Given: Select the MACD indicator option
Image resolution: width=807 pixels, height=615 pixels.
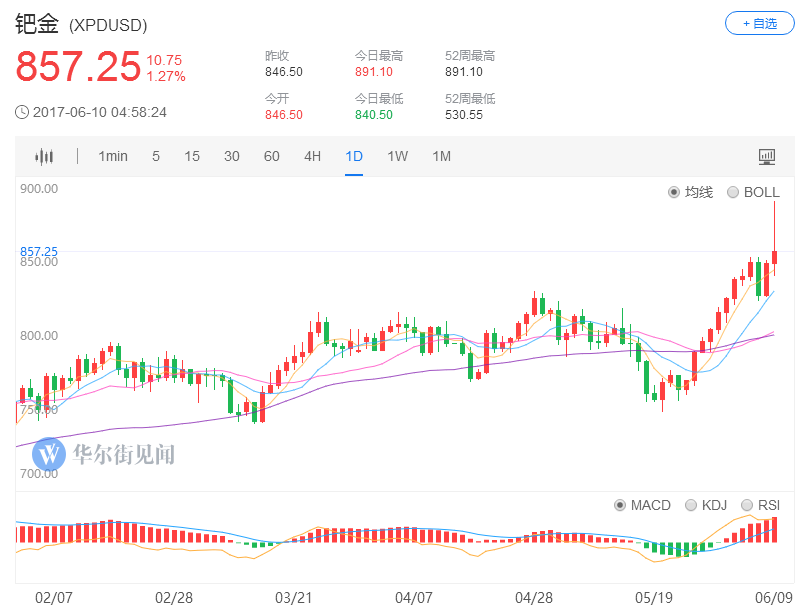Looking at the screenshot, I should pyautogui.click(x=620, y=505).
